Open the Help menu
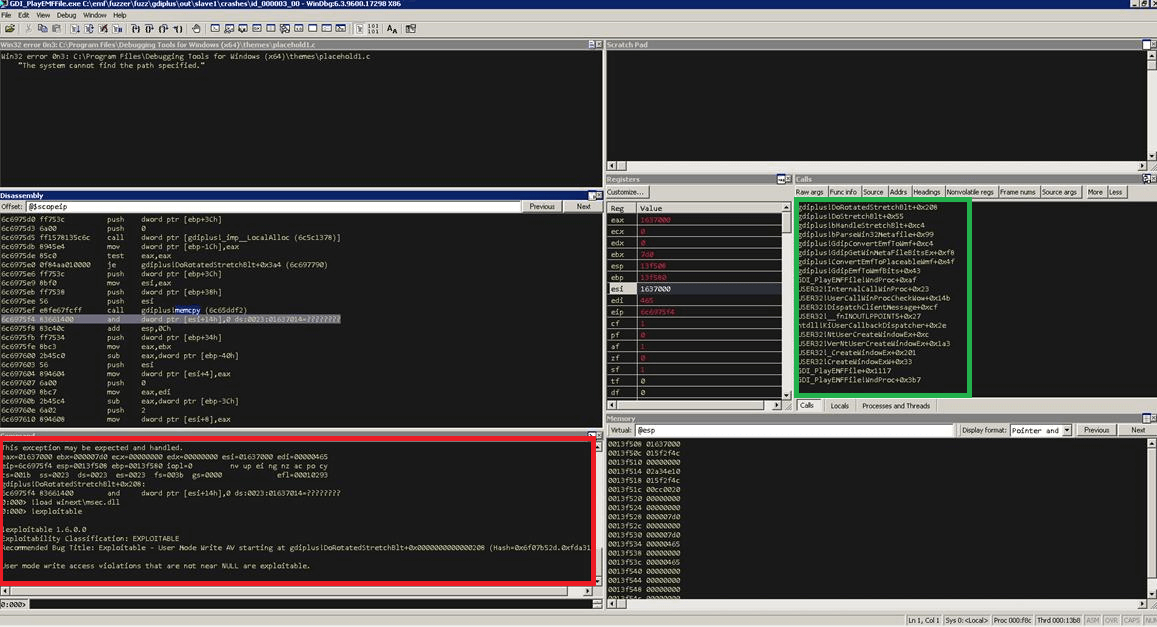The height and width of the screenshot is (627, 1157). 120,15
